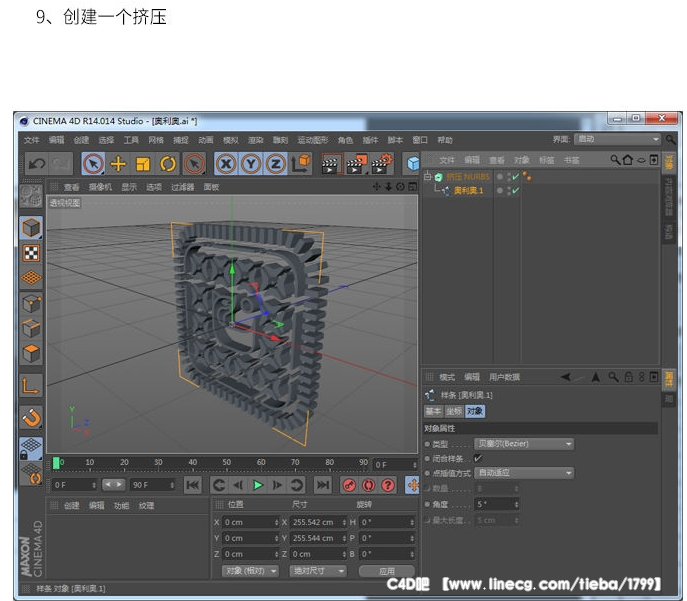The width and height of the screenshot is (687, 601).
Task: Open the 文件 menu
Action: [x=32, y=140]
